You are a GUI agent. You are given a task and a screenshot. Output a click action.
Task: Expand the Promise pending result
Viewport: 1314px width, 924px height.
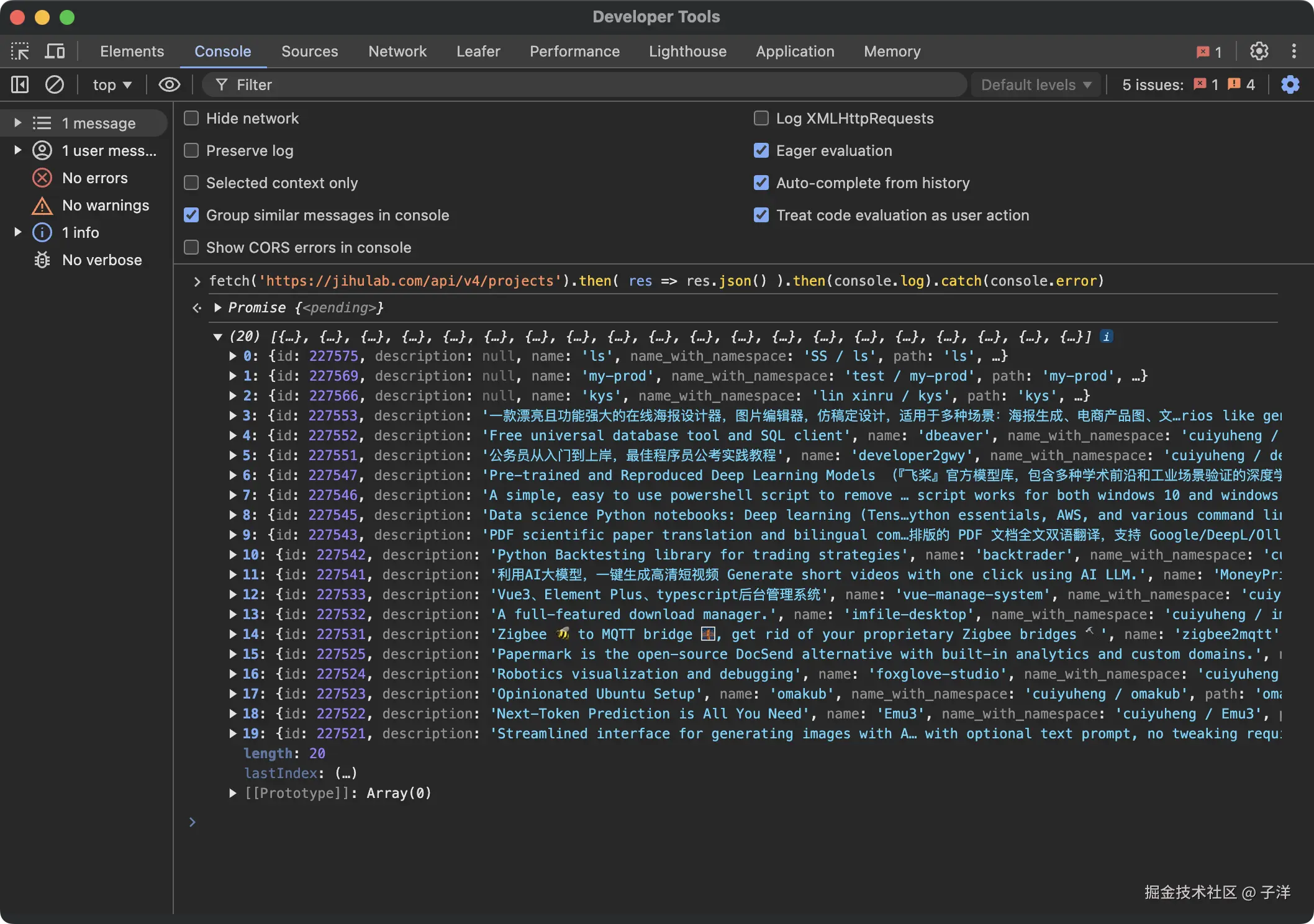point(218,308)
